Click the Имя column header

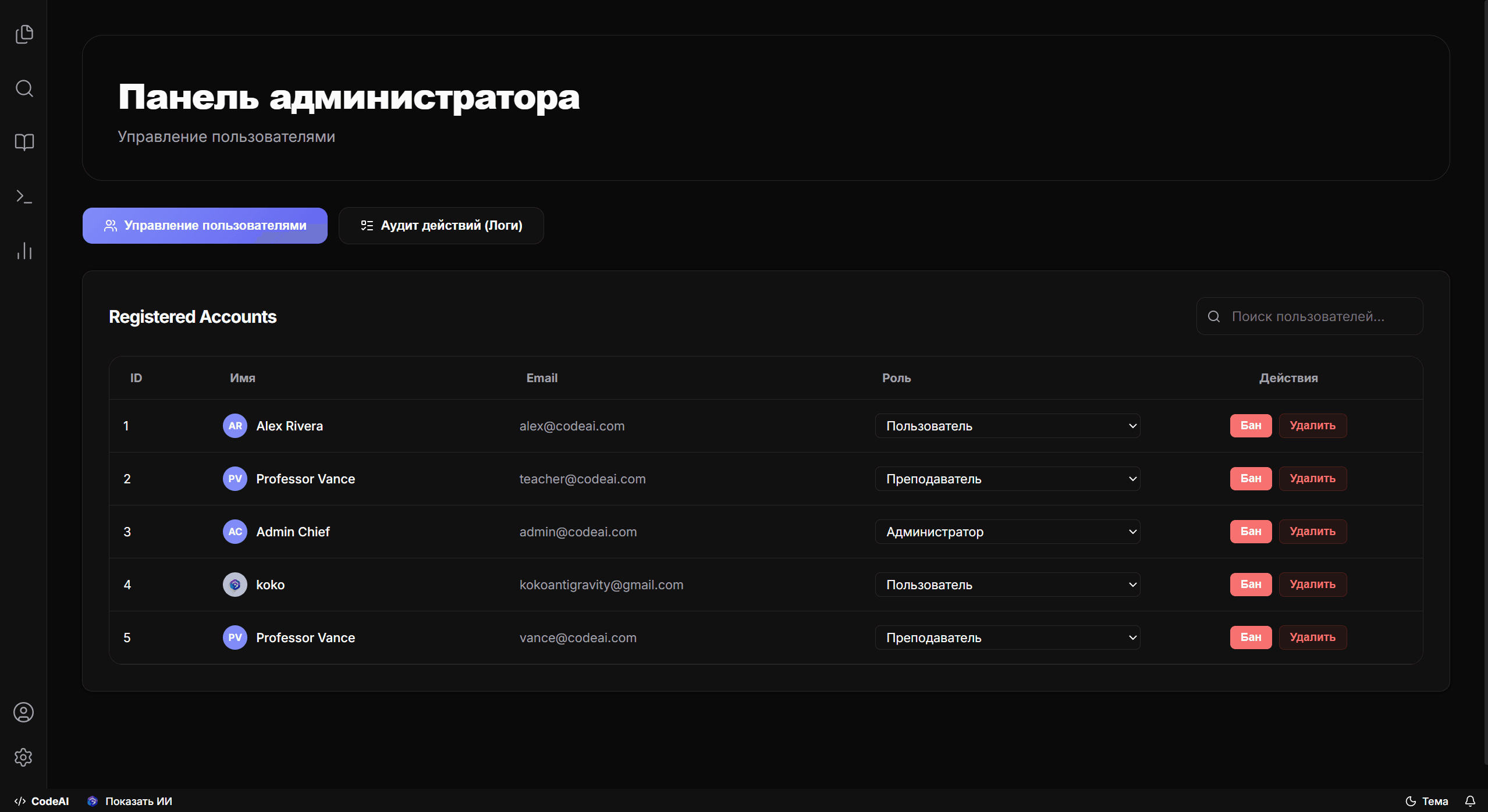pos(243,378)
